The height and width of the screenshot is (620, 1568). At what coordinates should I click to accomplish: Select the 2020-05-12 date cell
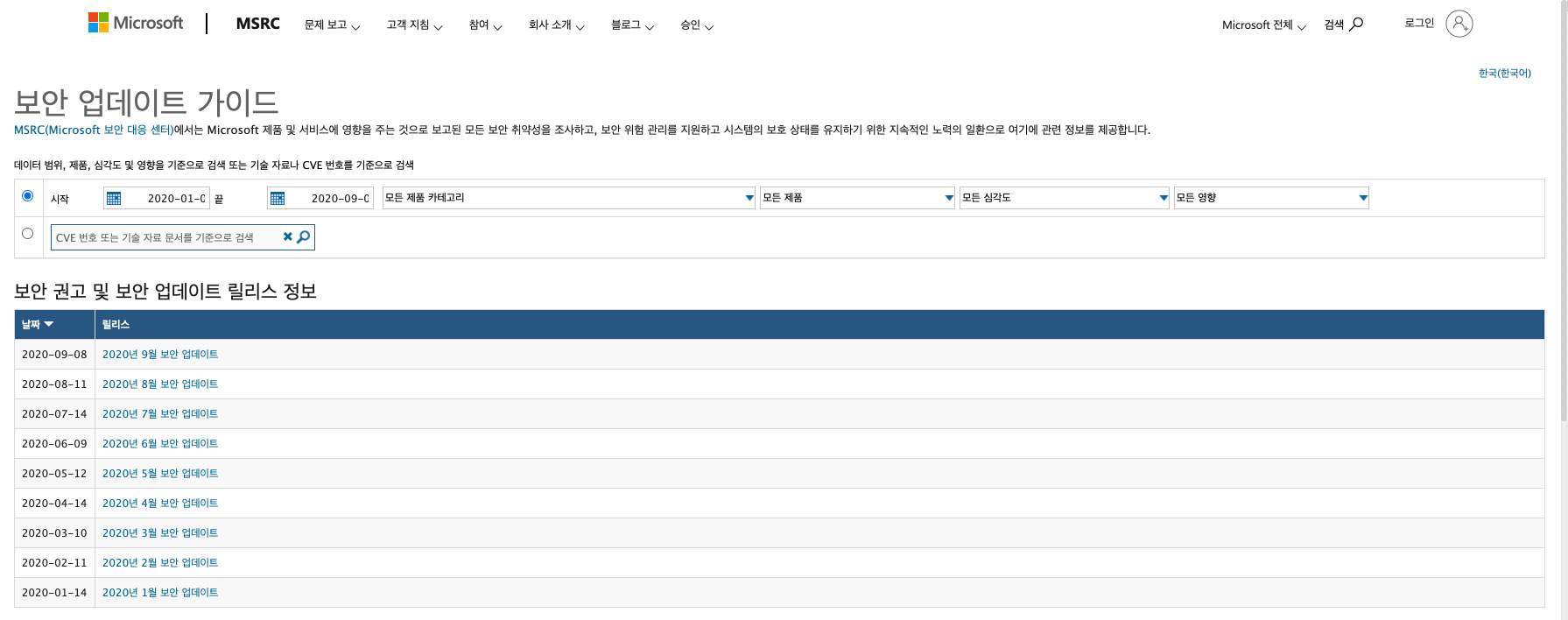[x=54, y=473]
